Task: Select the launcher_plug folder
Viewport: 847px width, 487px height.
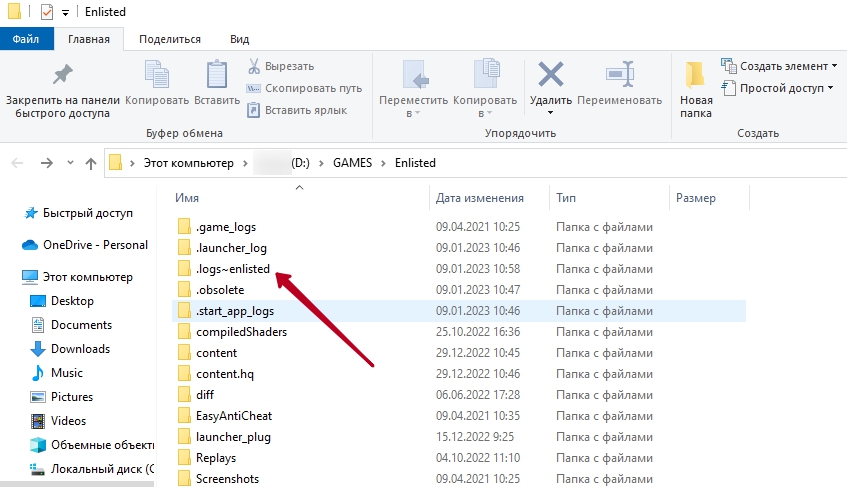Action: (x=233, y=437)
